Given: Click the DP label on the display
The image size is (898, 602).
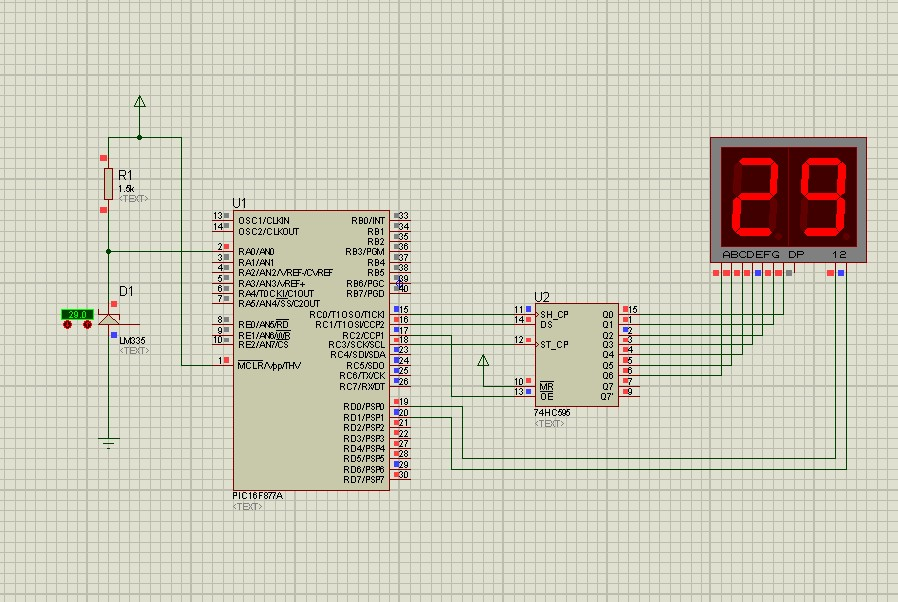Looking at the screenshot, I should point(797,254).
